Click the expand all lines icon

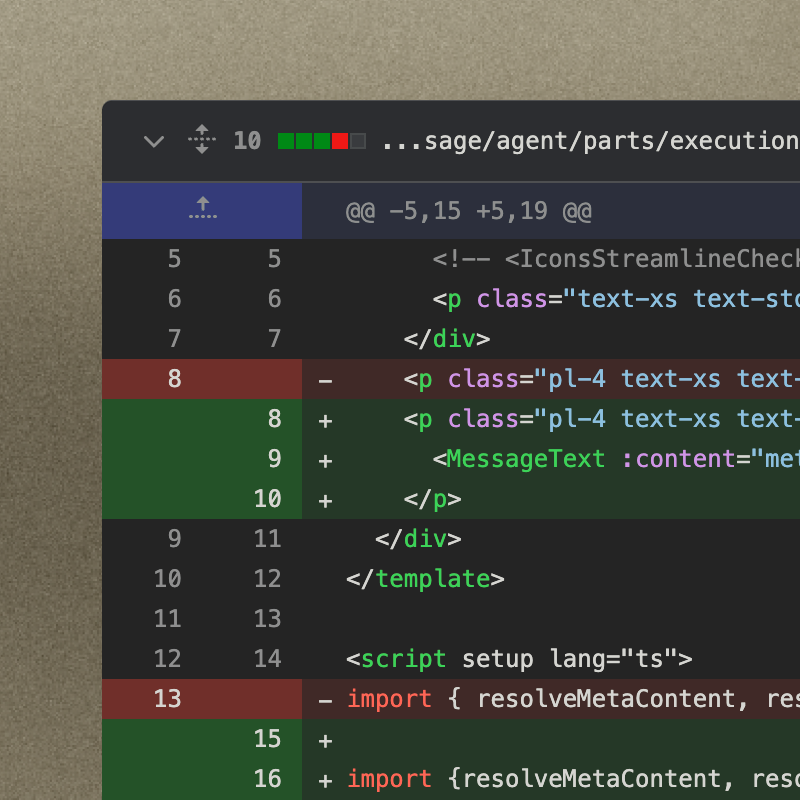[202, 140]
